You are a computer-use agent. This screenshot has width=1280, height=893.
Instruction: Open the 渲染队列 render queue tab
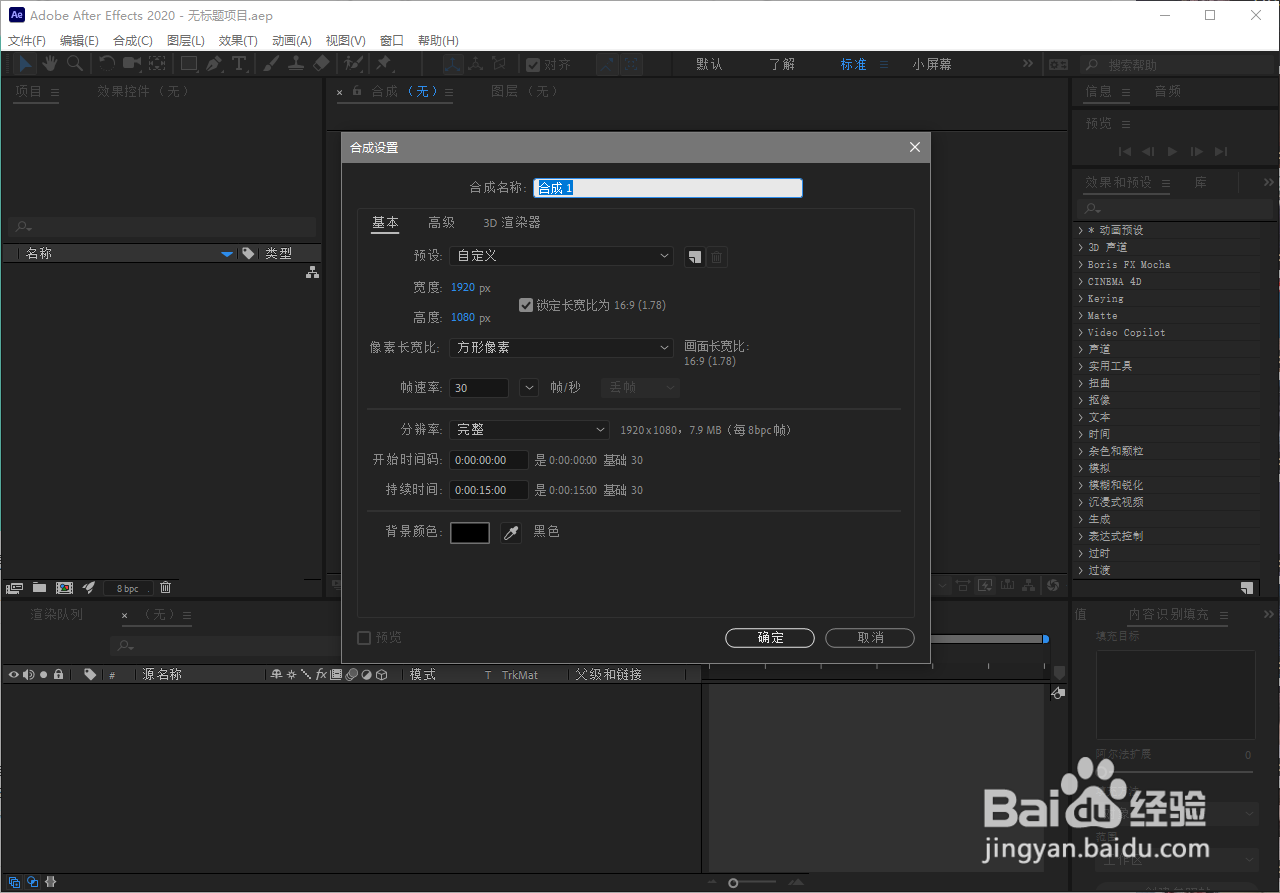coord(57,615)
